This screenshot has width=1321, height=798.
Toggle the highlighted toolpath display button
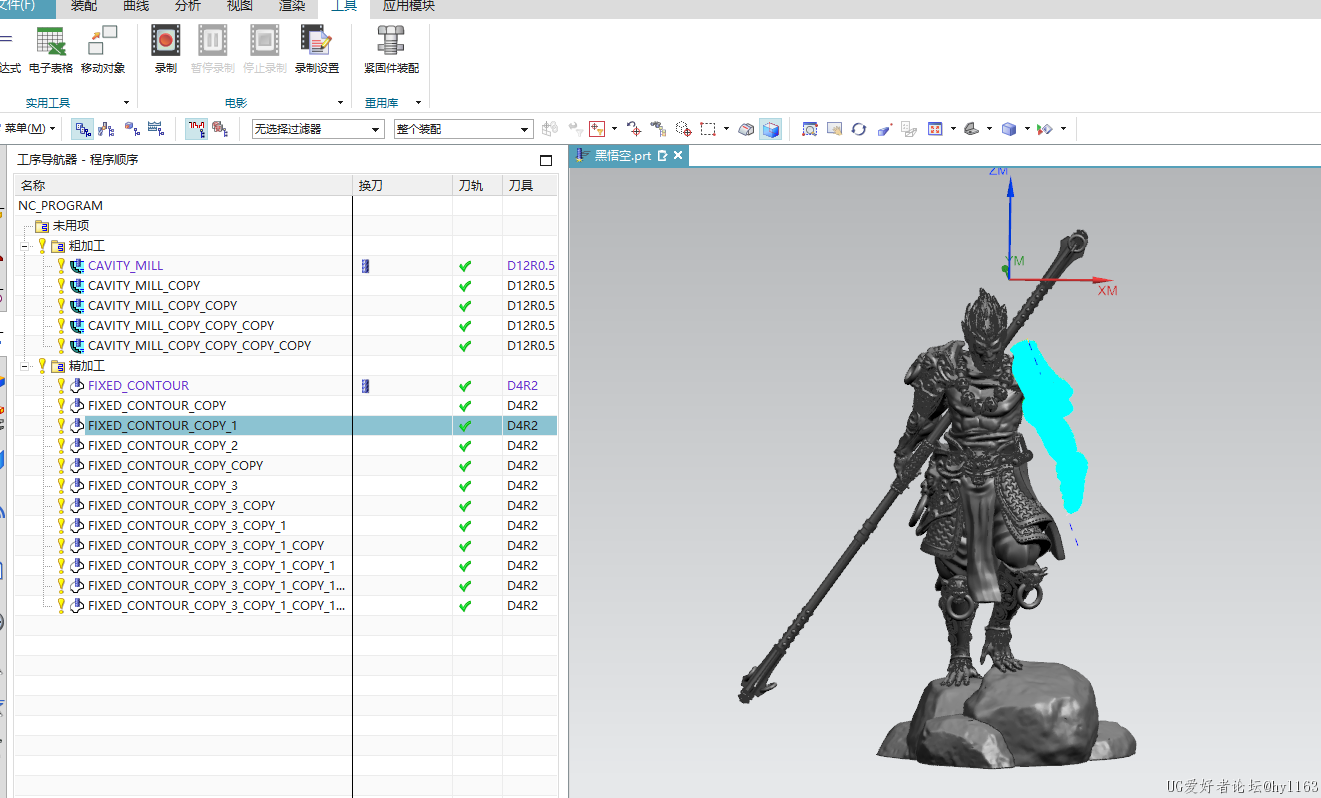pyautogui.click(x=197, y=129)
